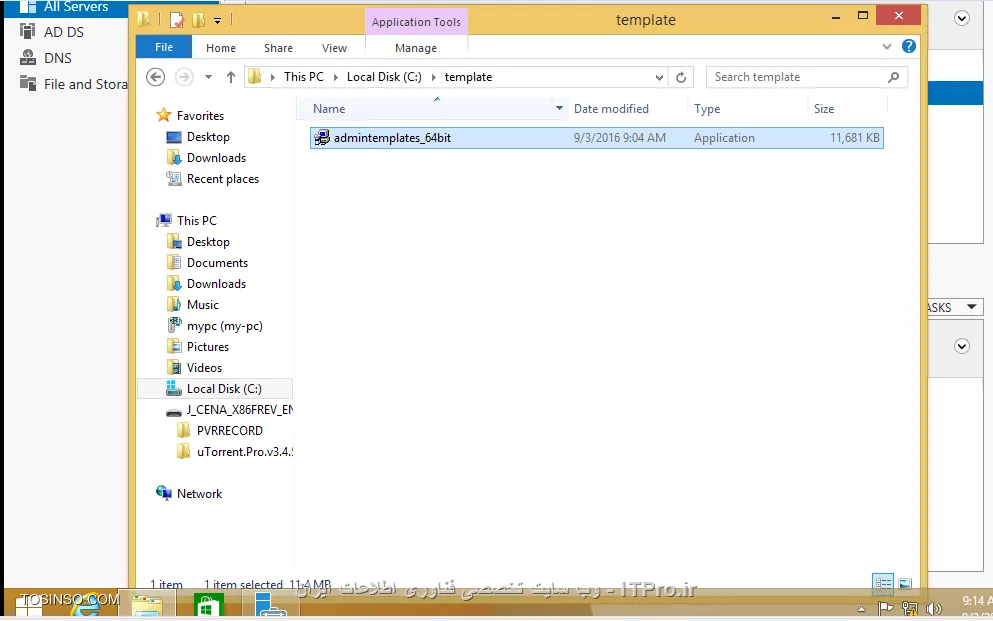Screen dimensions: 993x621
Task: Select the Manage tab under Application Tools
Action: coord(415,48)
